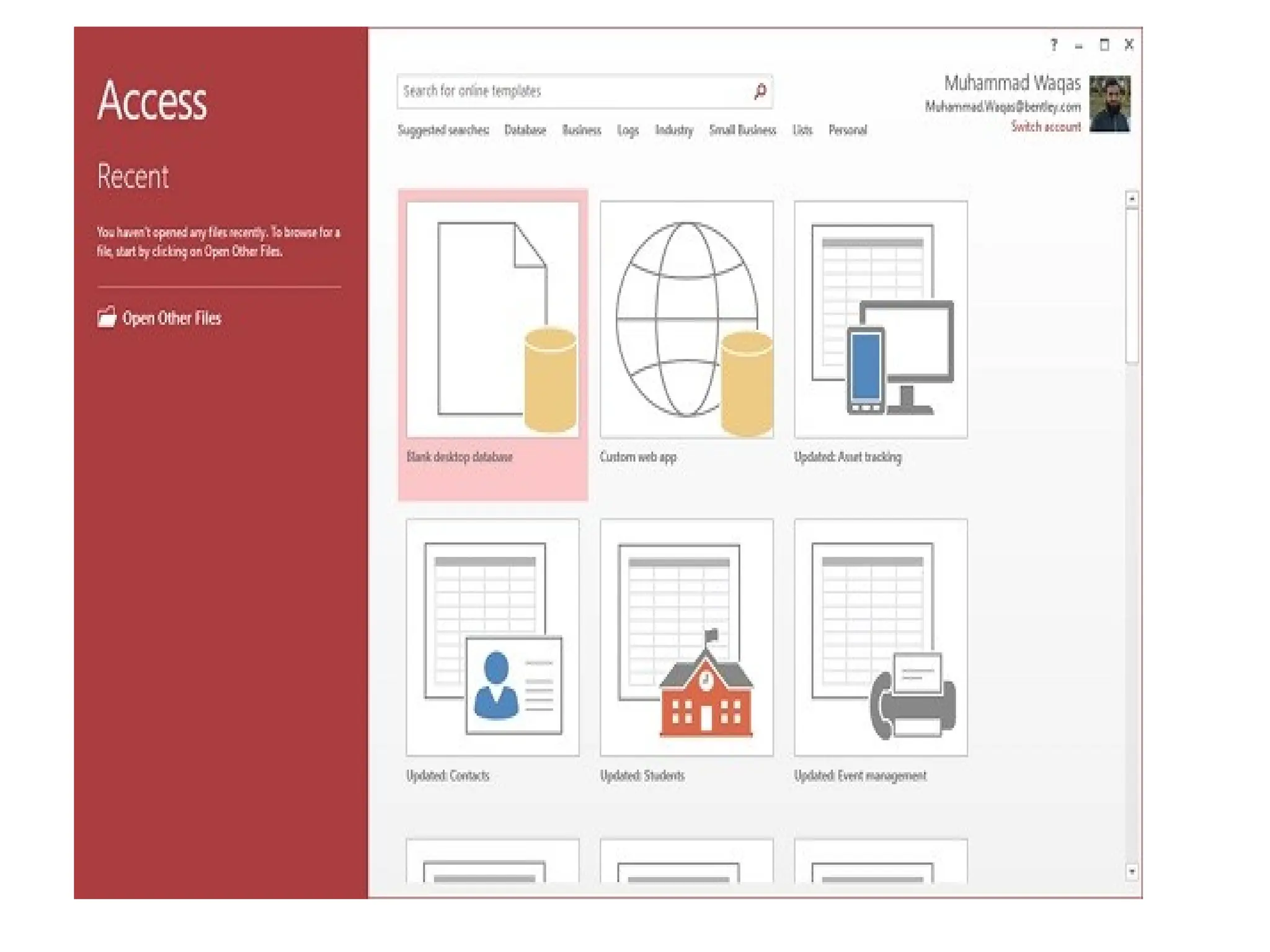Click the search magnifier icon
This screenshot has height=952, width=1270.
tap(760, 92)
